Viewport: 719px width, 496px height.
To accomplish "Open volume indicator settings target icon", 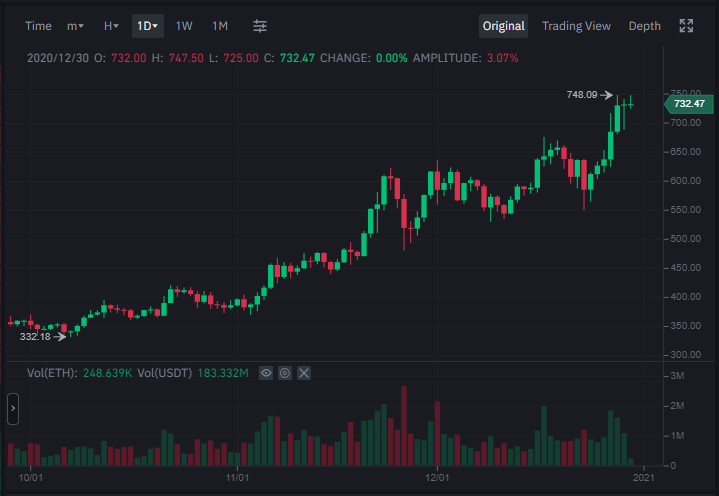I will click(285, 373).
